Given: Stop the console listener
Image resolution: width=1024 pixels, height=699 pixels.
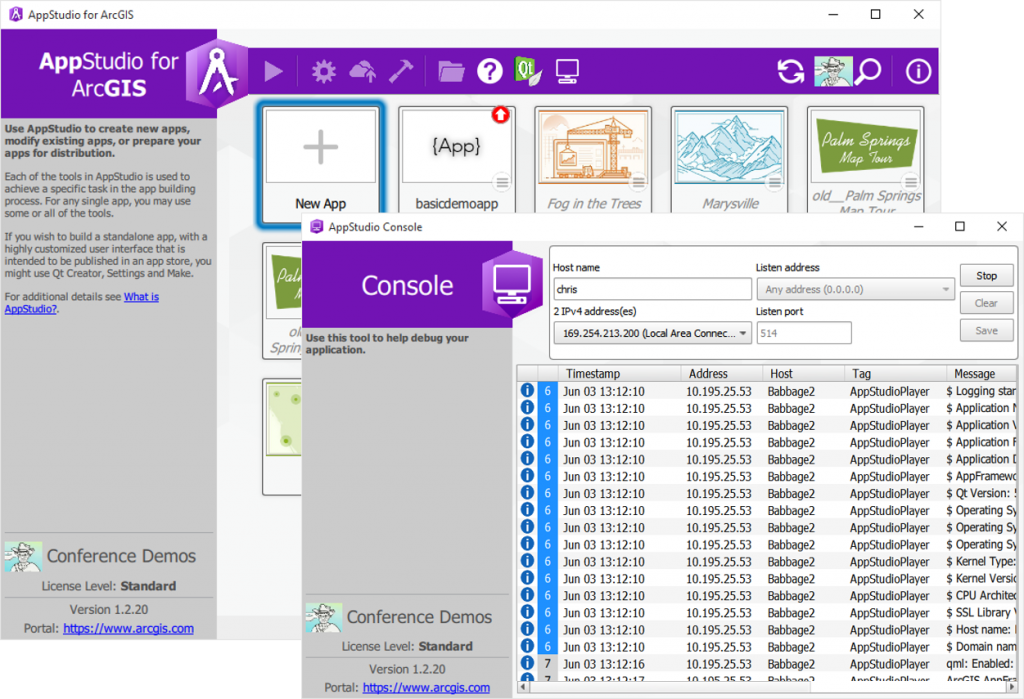Looking at the screenshot, I should (x=986, y=276).
